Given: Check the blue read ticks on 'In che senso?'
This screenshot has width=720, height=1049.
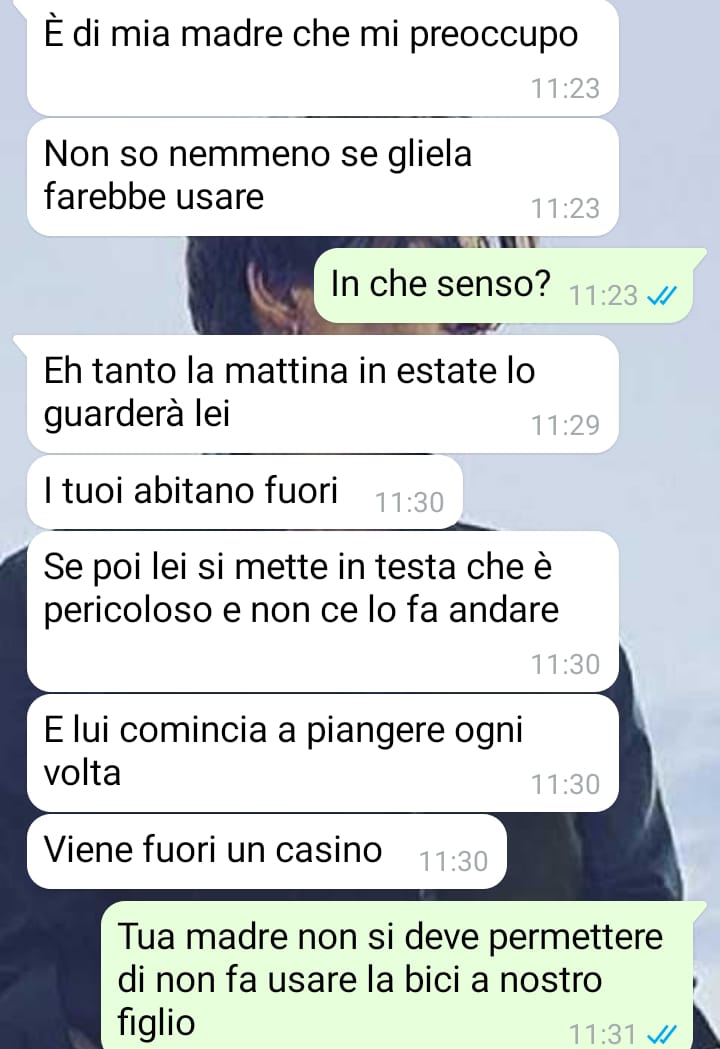Looking at the screenshot, I should (x=662, y=295).
